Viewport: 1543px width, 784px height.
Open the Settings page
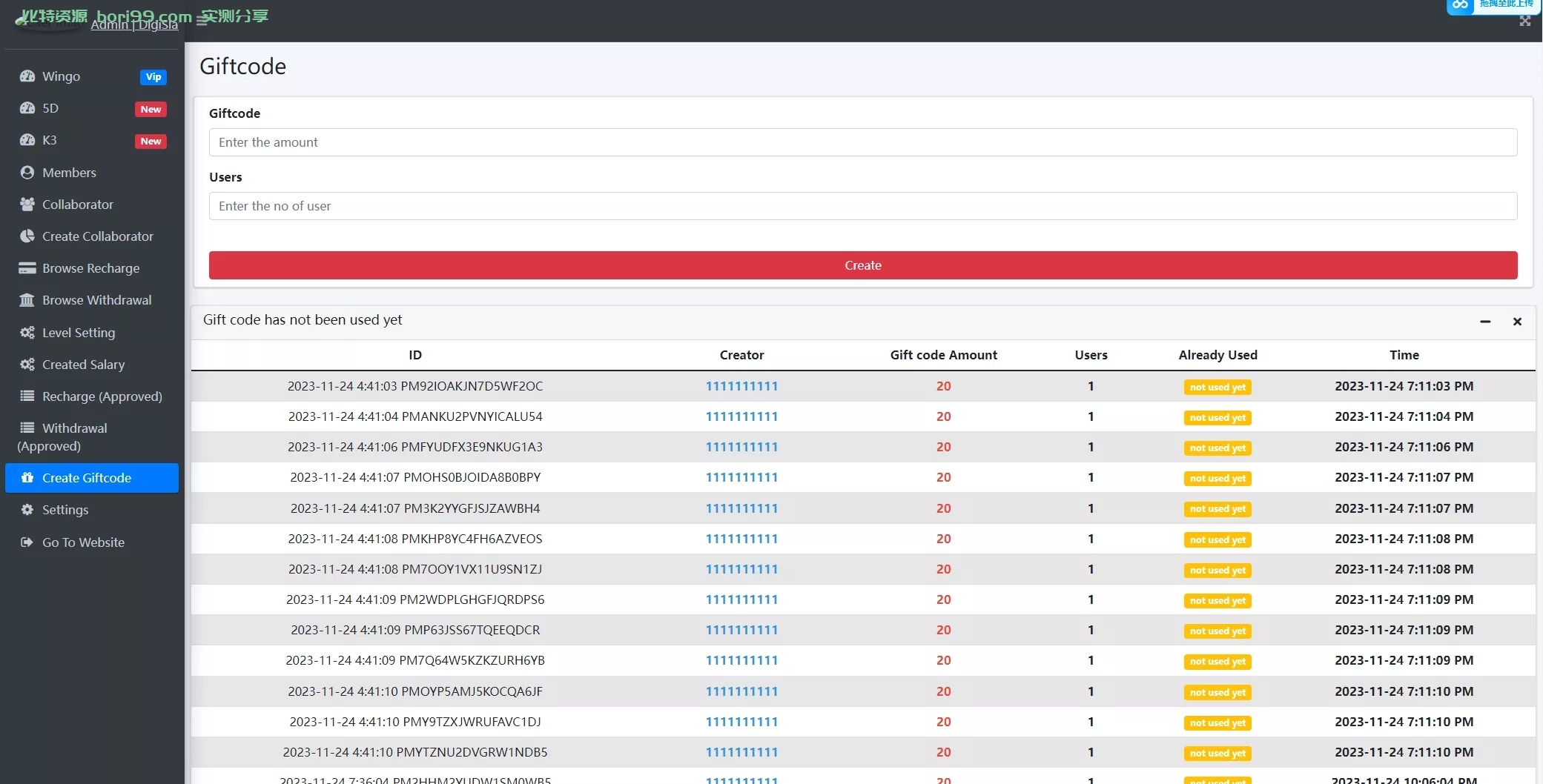92,510
